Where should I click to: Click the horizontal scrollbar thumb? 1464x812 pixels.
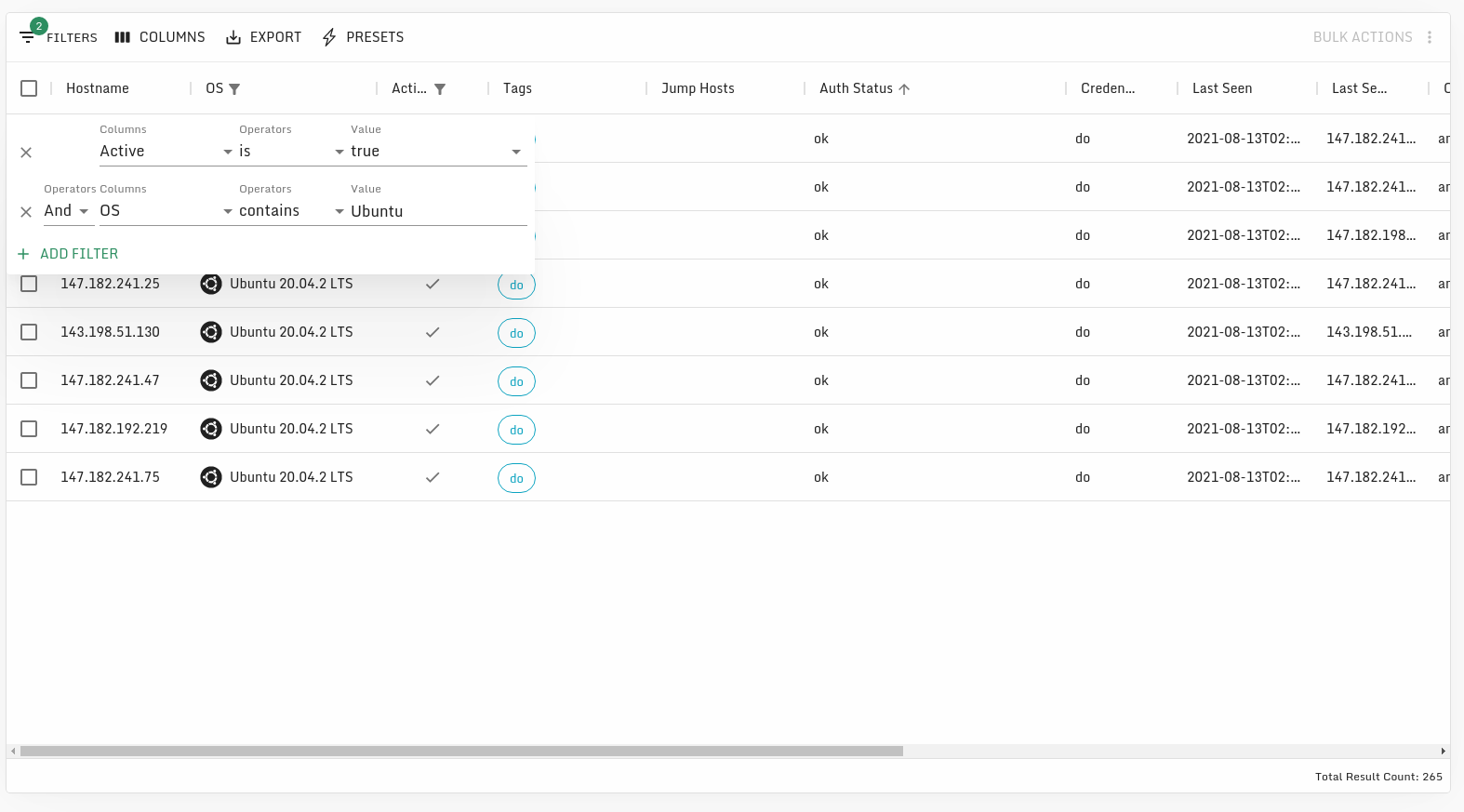tap(461, 751)
